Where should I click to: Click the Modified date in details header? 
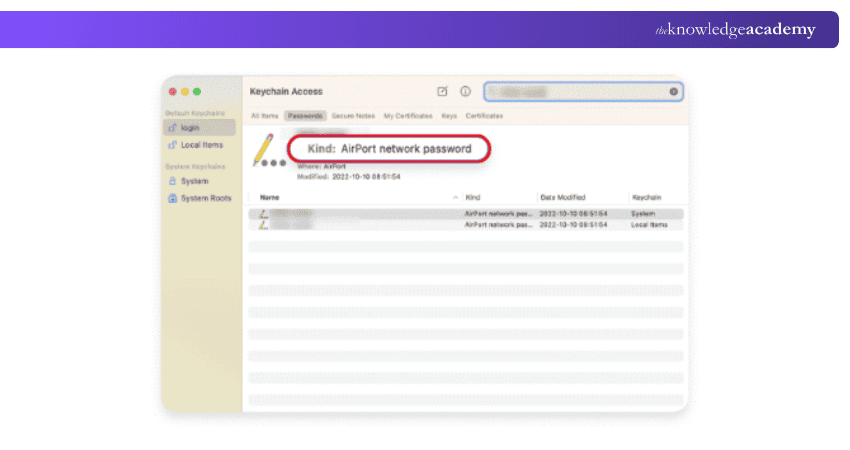(349, 177)
